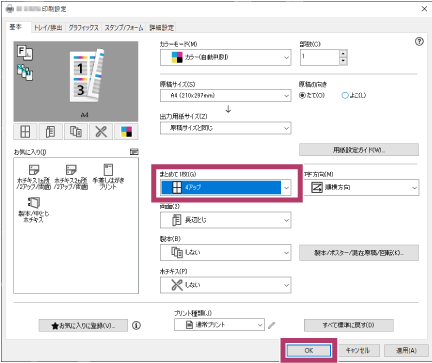Screen dimensions: 432x363
Task: Open the プリント種類 dropdown
Action: click(x=219, y=325)
